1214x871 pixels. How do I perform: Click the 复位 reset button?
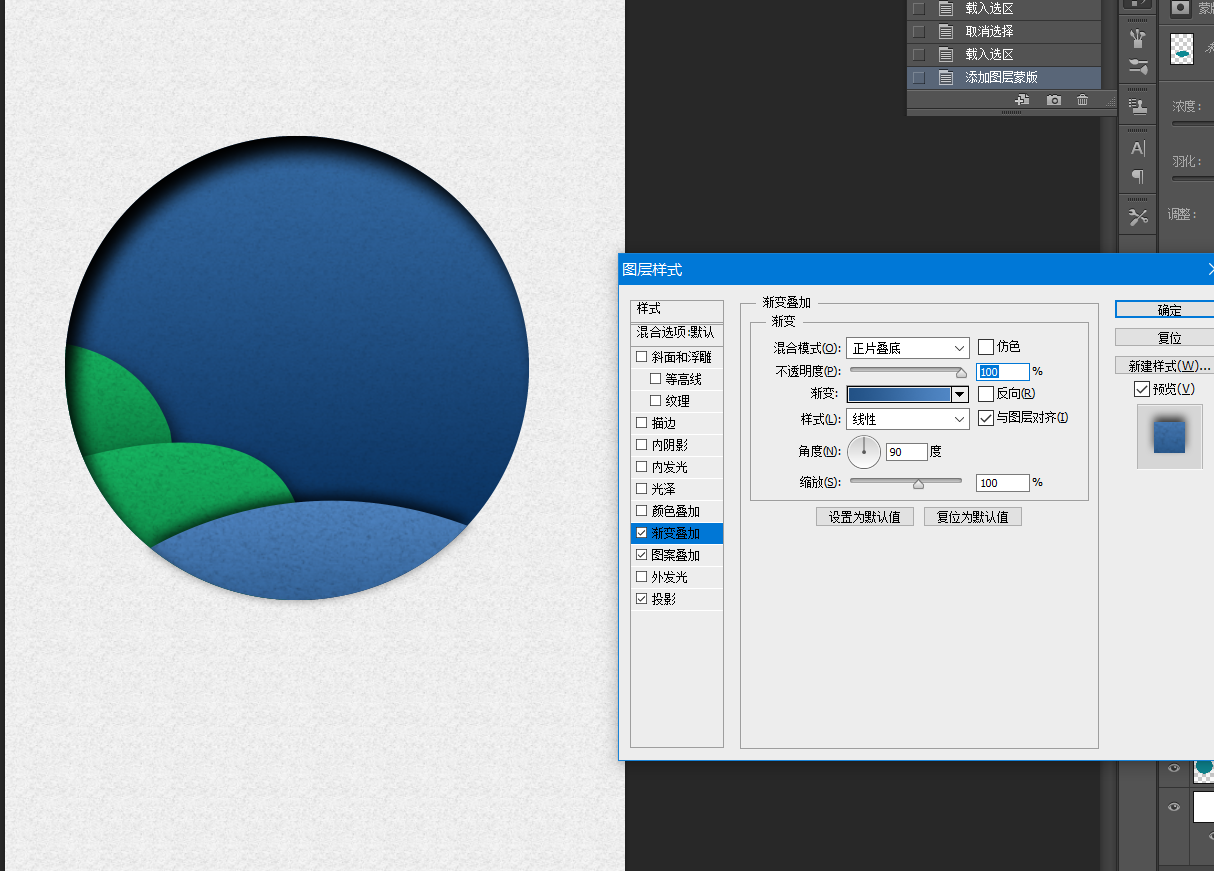click(x=1165, y=338)
